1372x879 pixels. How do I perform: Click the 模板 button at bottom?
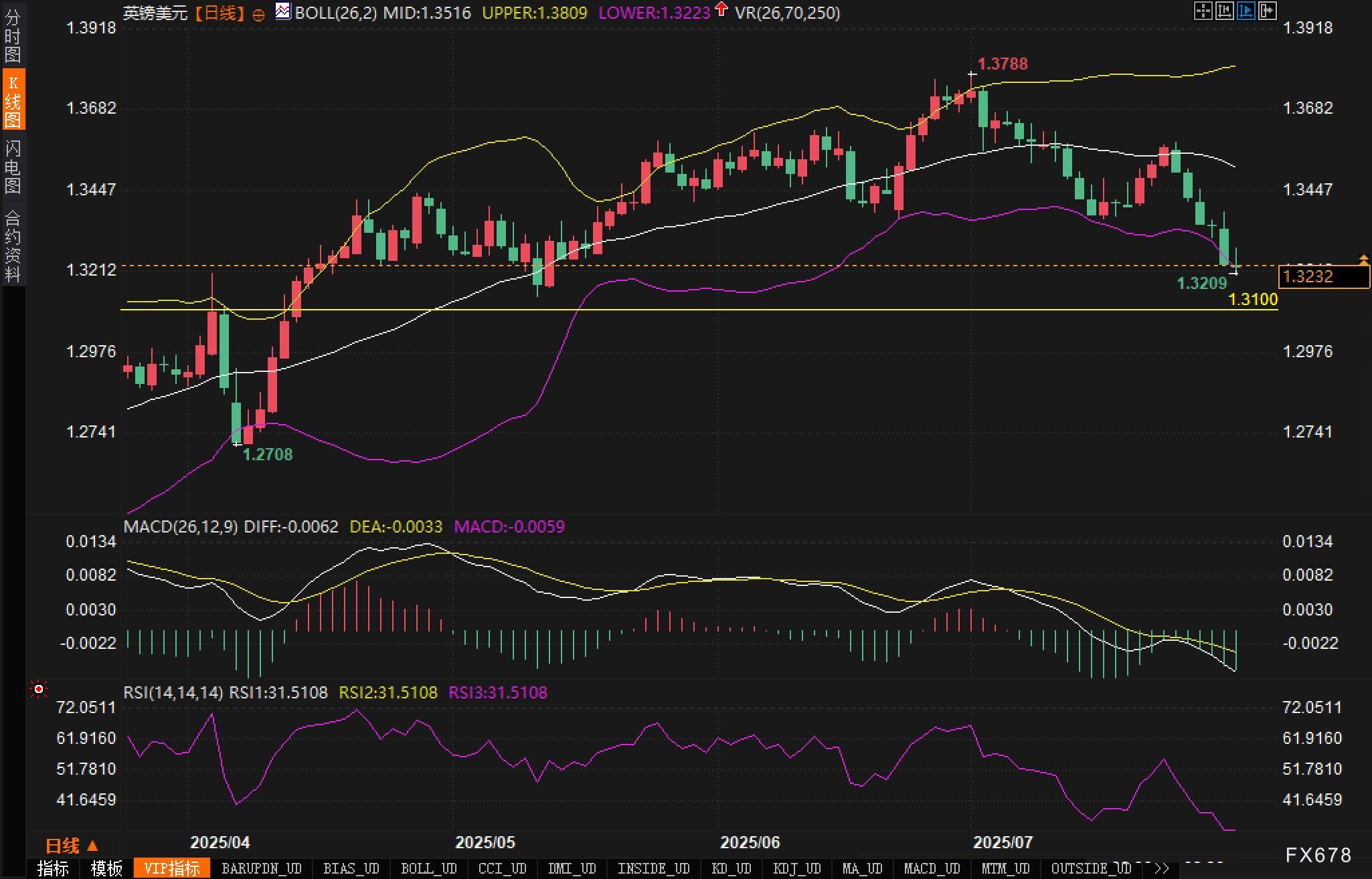click(x=106, y=868)
